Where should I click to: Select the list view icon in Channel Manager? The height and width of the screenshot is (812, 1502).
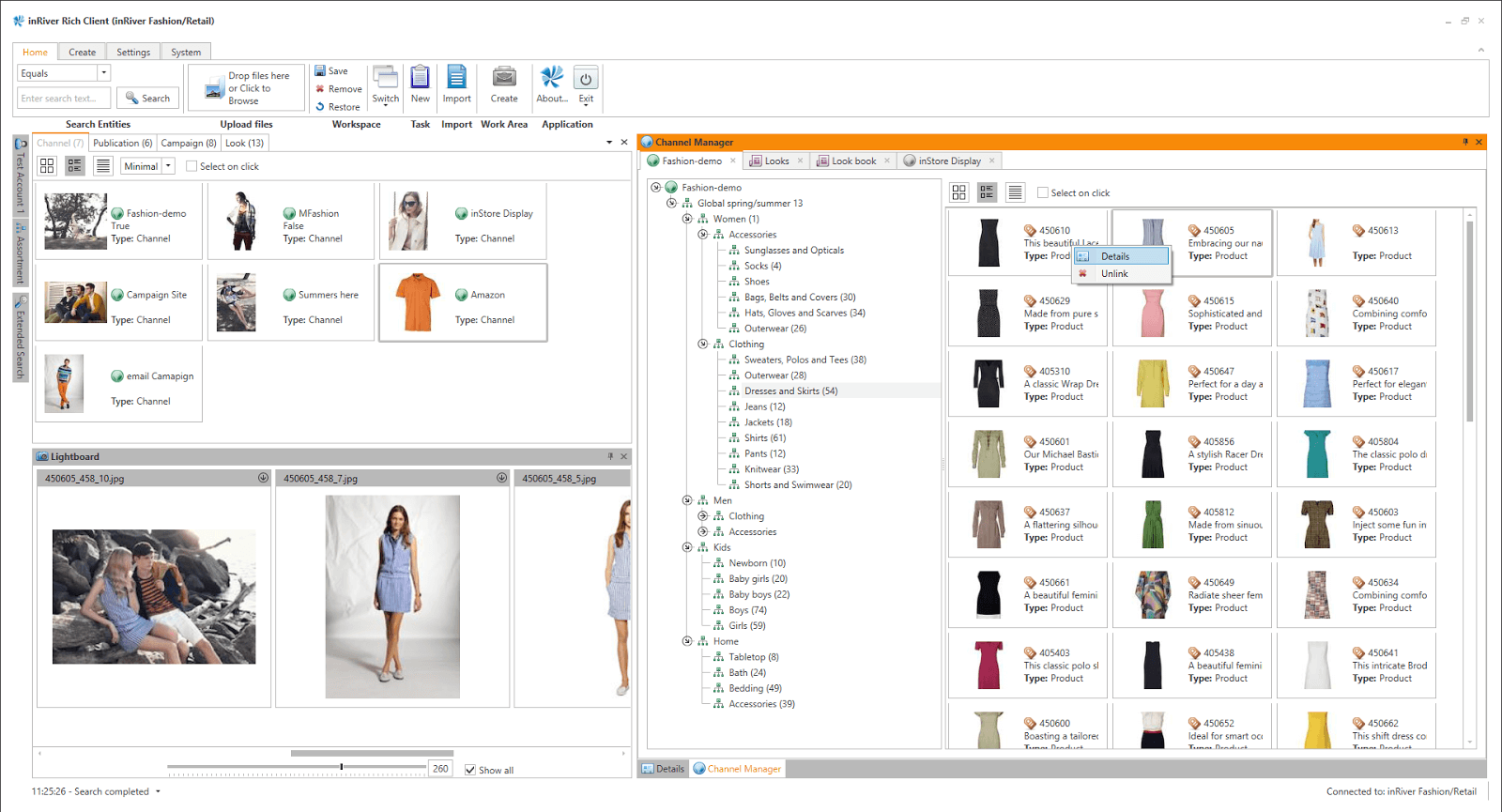click(1015, 192)
